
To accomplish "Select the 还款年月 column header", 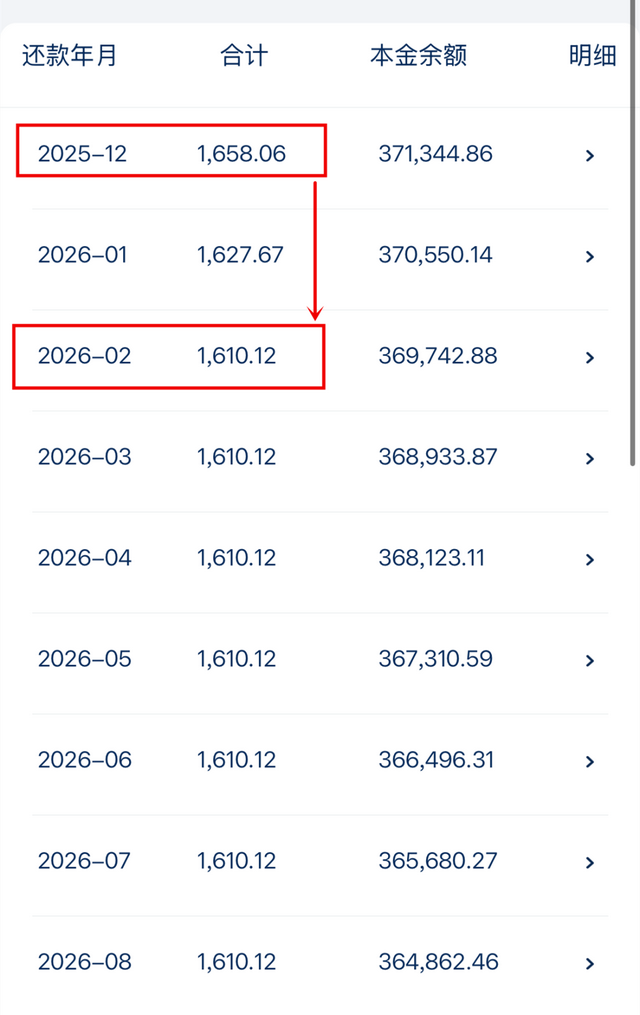I will [x=70, y=56].
